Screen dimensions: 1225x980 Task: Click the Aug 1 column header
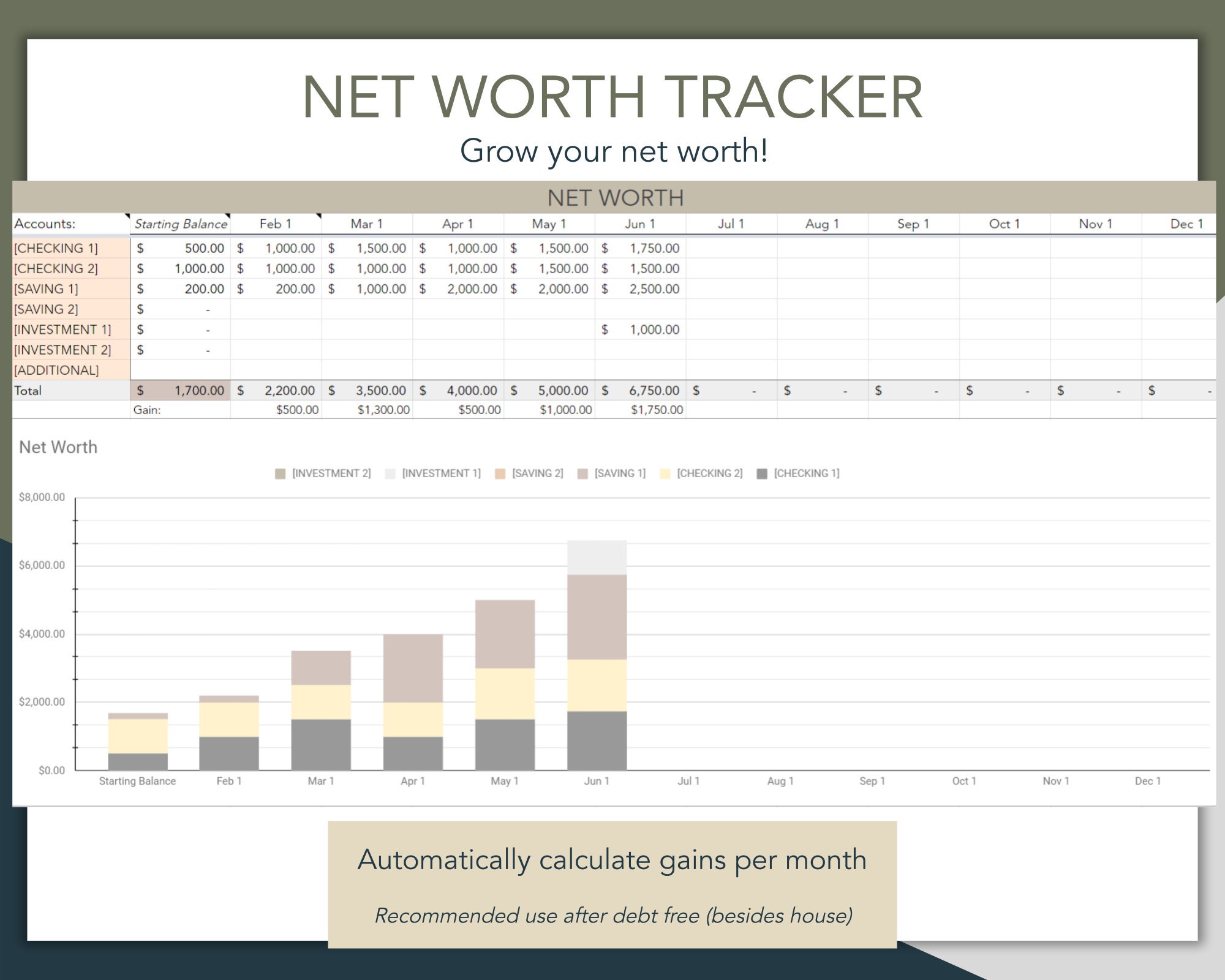click(x=823, y=224)
